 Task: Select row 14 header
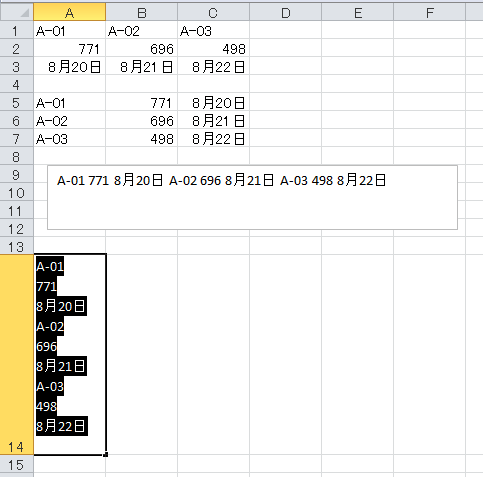[17, 355]
